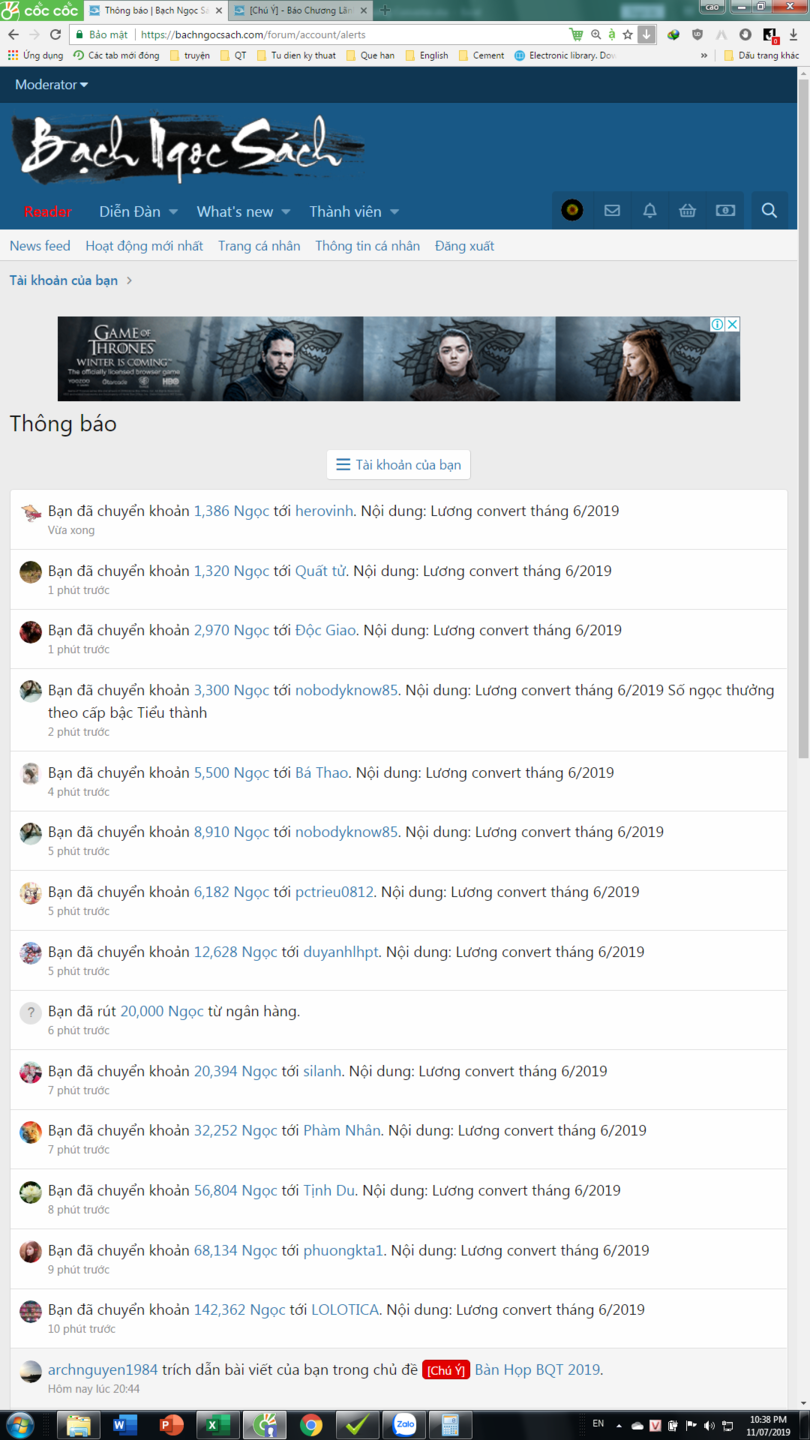Click the Game of Thrones ad banner
Screen dimensions: 810x1440
398,359
